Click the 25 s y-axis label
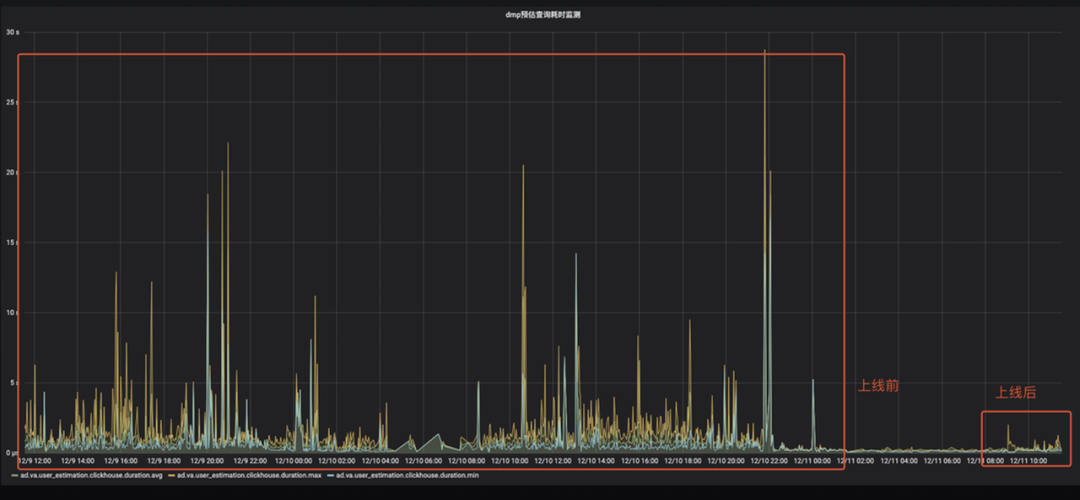The image size is (1080, 500). (x=12, y=102)
